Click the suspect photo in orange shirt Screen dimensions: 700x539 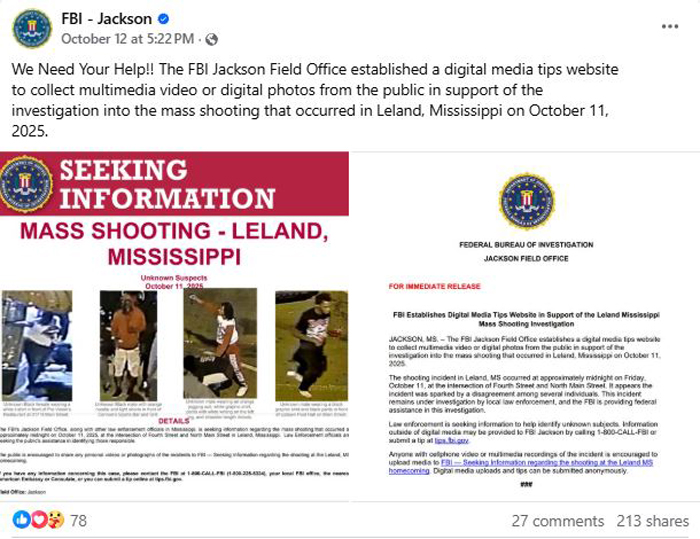click(129, 345)
